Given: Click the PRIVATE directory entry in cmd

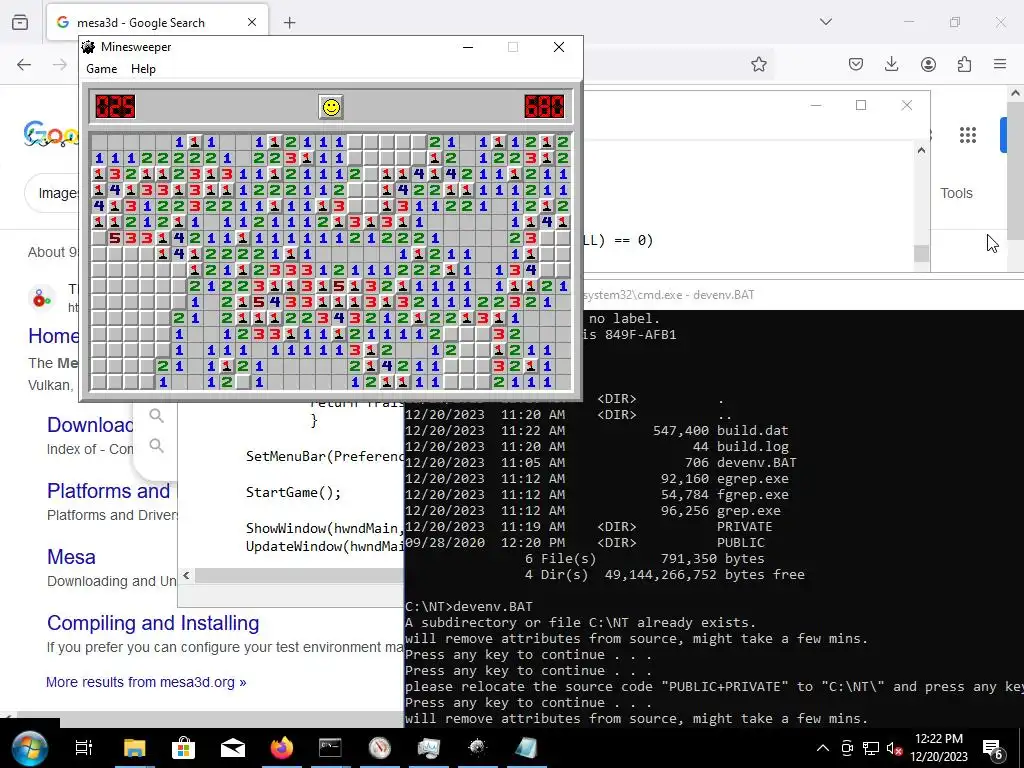Looking at the screenshot, I should point(744,527).
